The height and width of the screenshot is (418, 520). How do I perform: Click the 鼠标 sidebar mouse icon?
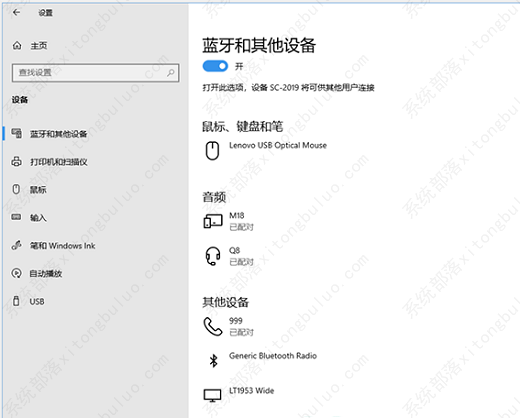(16, 189)
